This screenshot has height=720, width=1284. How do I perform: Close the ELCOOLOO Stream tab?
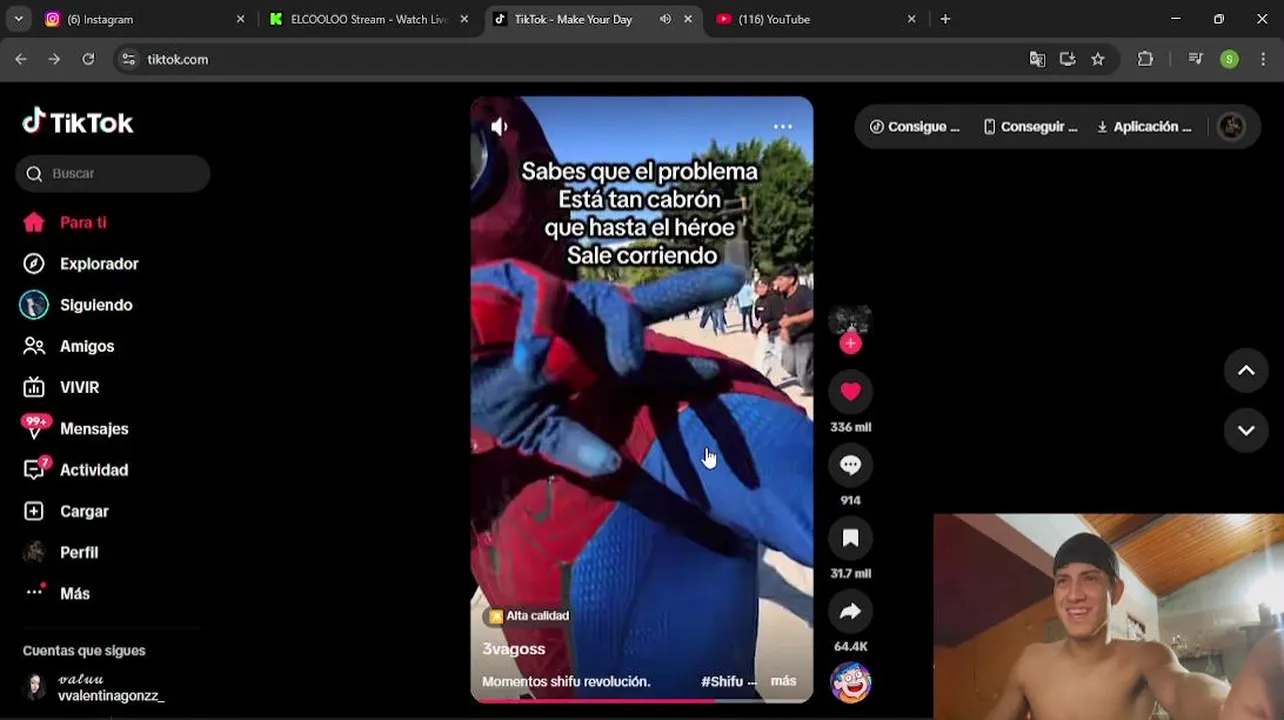tap(464, 19)
